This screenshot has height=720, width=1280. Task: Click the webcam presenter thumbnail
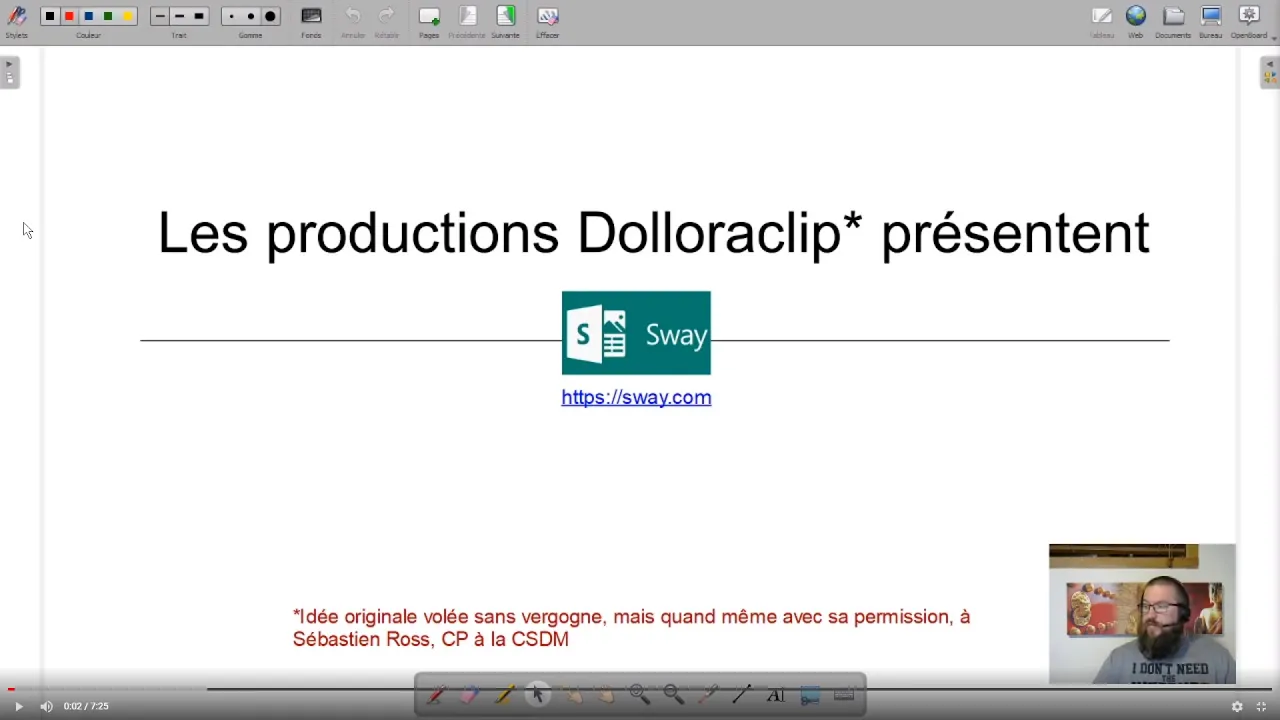click(1142, 614)
